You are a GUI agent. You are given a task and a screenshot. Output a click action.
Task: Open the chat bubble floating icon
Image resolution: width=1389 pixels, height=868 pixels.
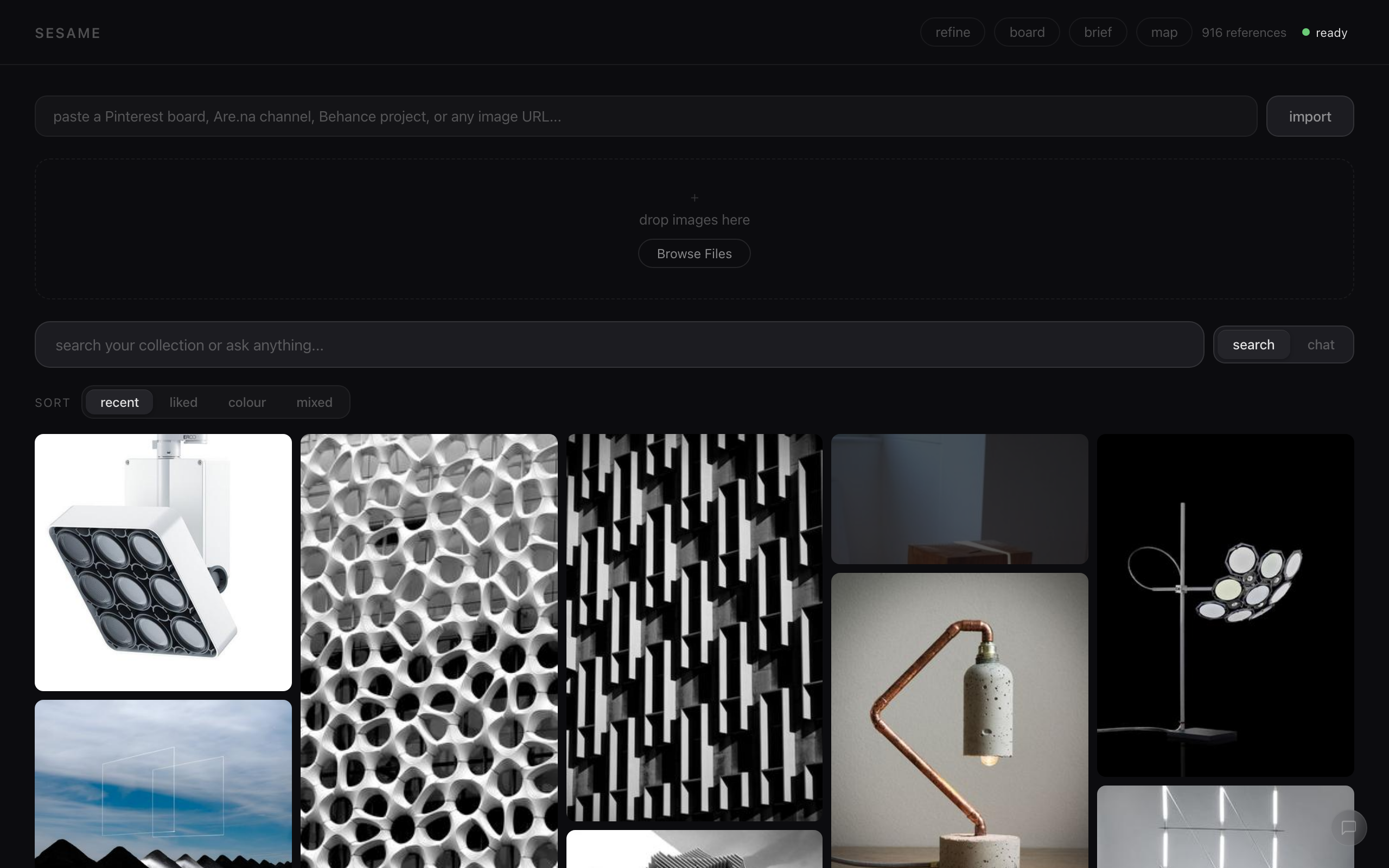click(1349, 827)
